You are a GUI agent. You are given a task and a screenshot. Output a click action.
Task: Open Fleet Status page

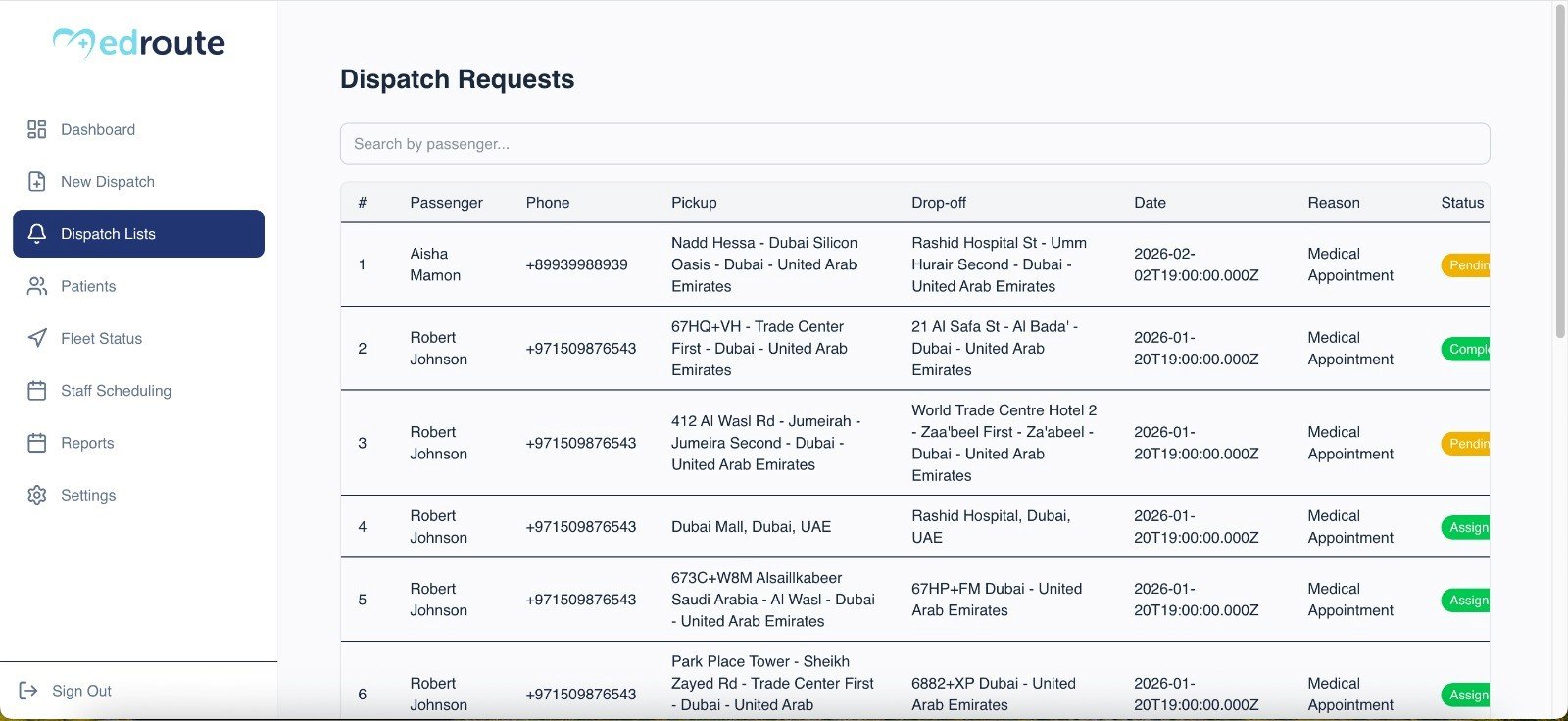138,338
